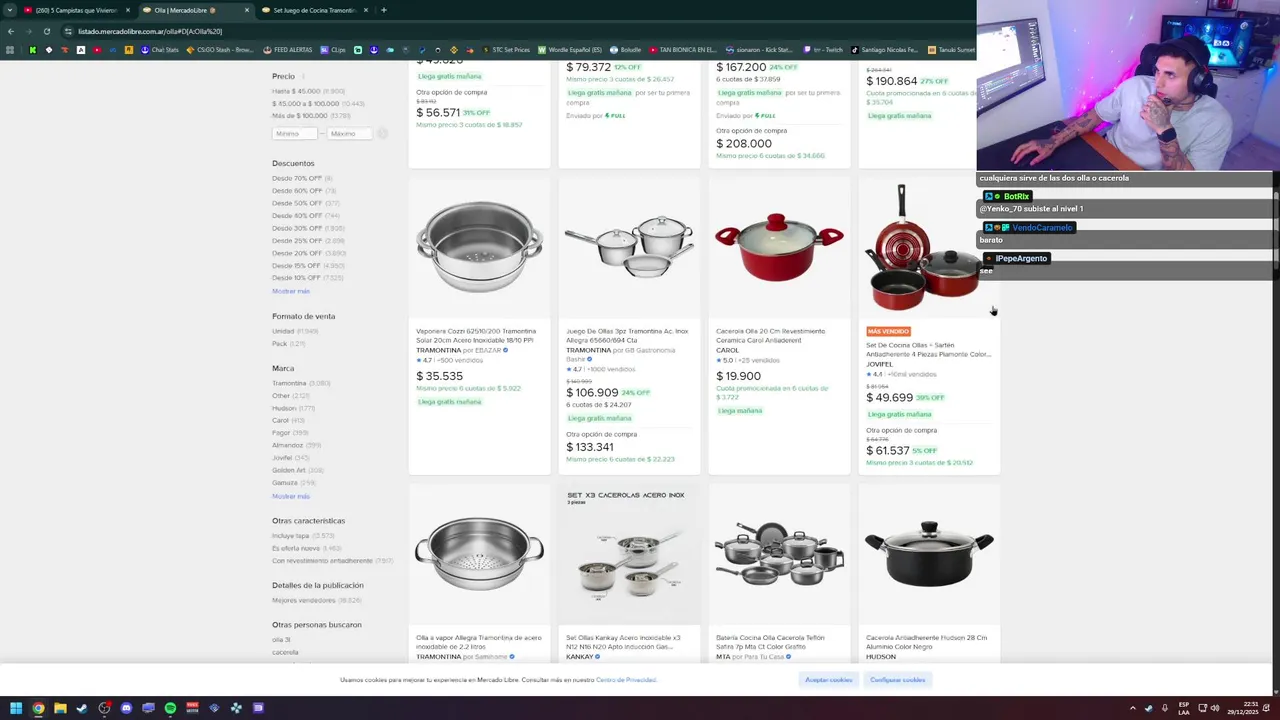
Task: Filter by Incluye tapa
Action: click(x=290, y=536)
